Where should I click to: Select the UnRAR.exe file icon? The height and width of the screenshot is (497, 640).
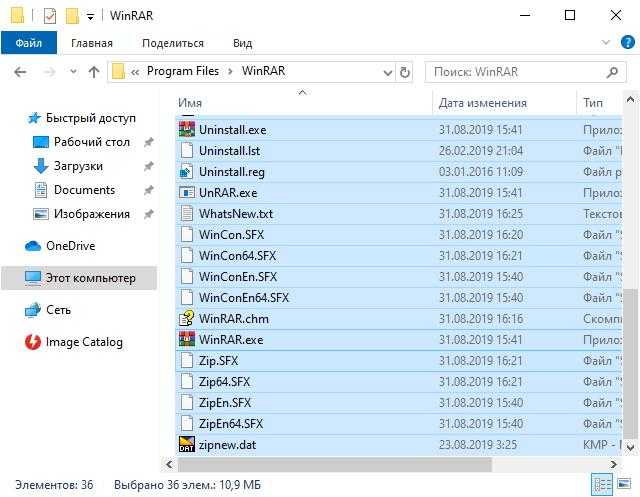pos(187,193)
